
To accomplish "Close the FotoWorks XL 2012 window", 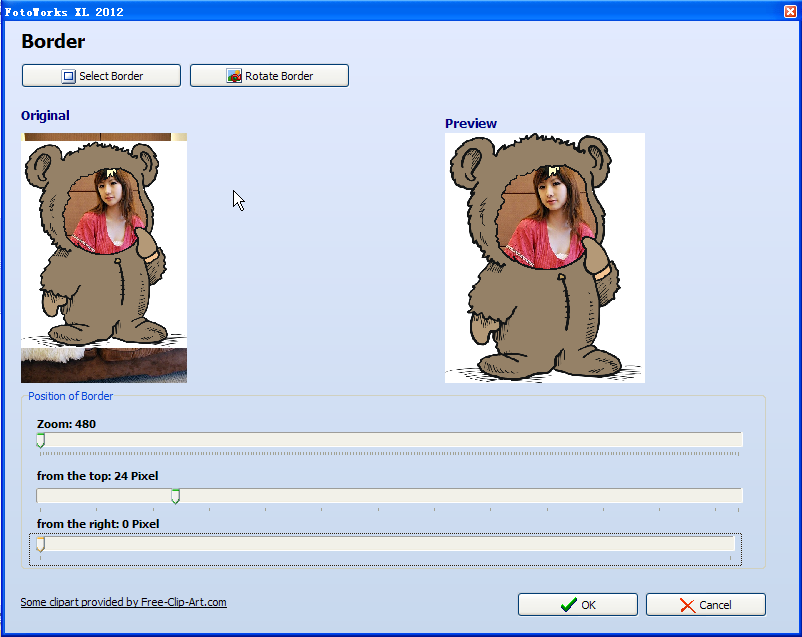I will click(x=790, y=9).
